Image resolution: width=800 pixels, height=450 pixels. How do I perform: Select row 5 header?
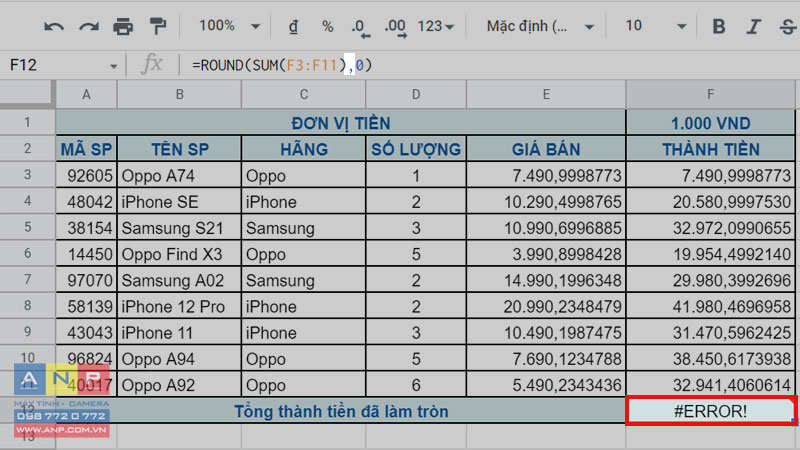coord(28,227)
